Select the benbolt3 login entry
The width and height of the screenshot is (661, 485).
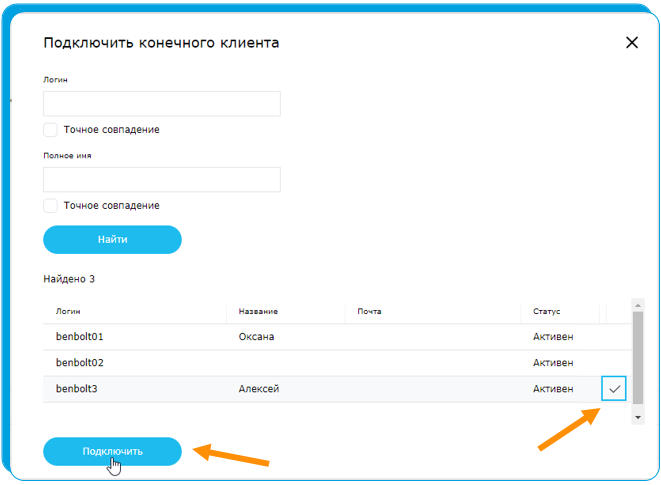click(x=77, y=389)
